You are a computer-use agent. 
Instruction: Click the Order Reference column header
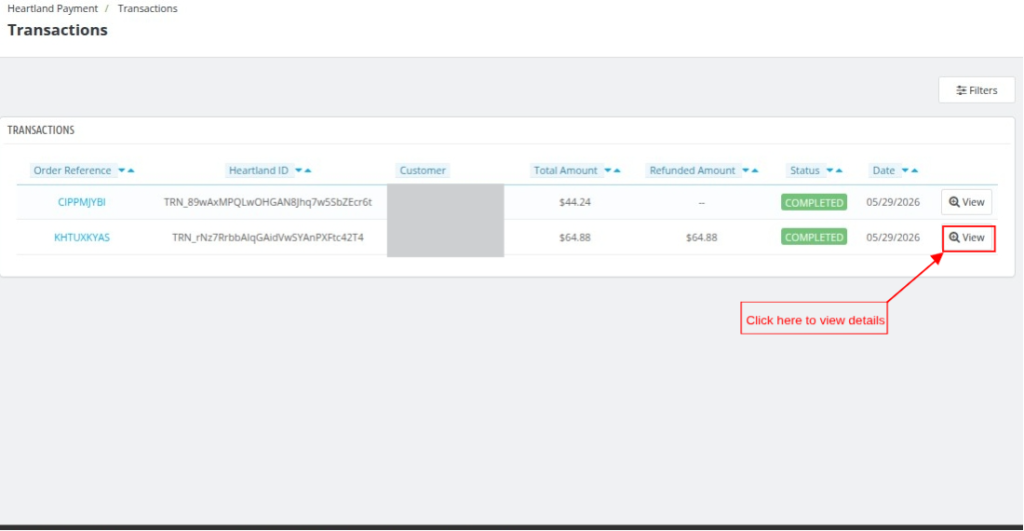(x=72, y=170)
